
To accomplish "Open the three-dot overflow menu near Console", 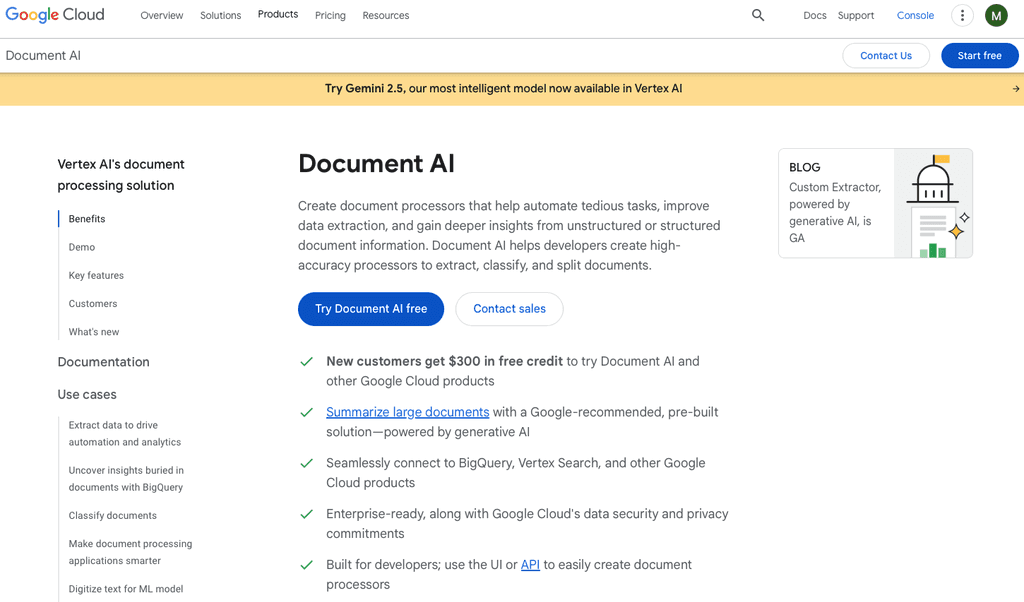I will pyautogui.click(x=962, y=15).
